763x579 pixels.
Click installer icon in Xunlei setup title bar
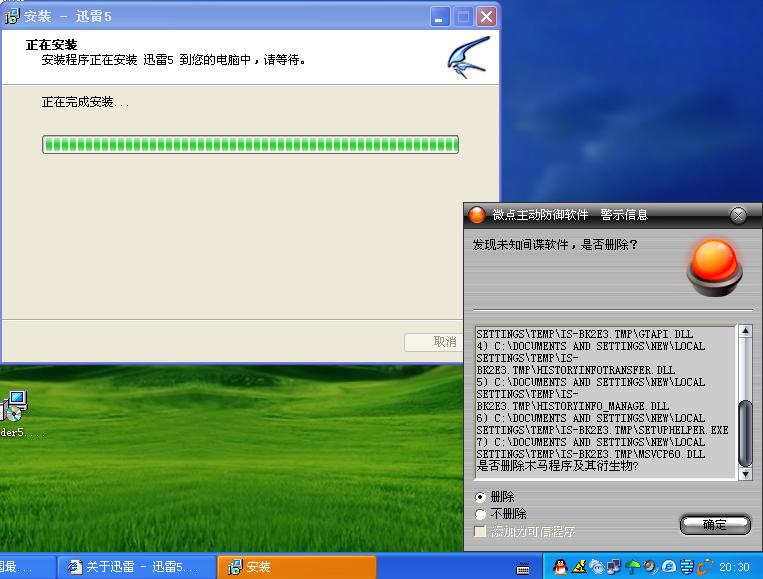[x=12, y=16]
